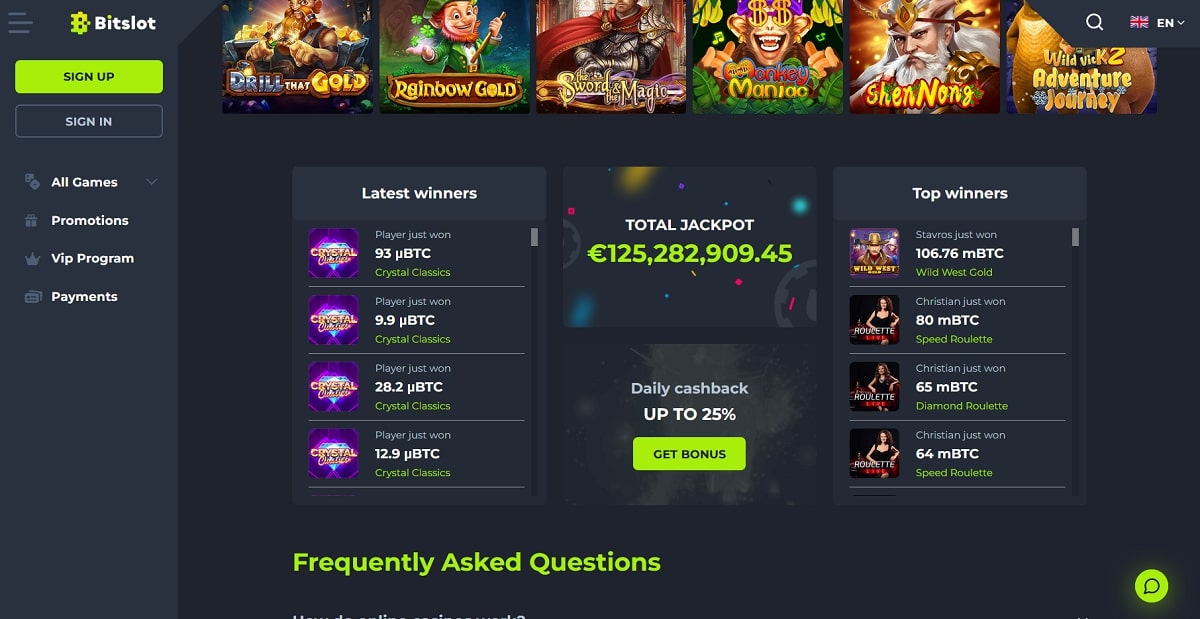This screenshot has height=619, width=1200.
Task: Click the SIGN IN button
Action: (89, 121)
